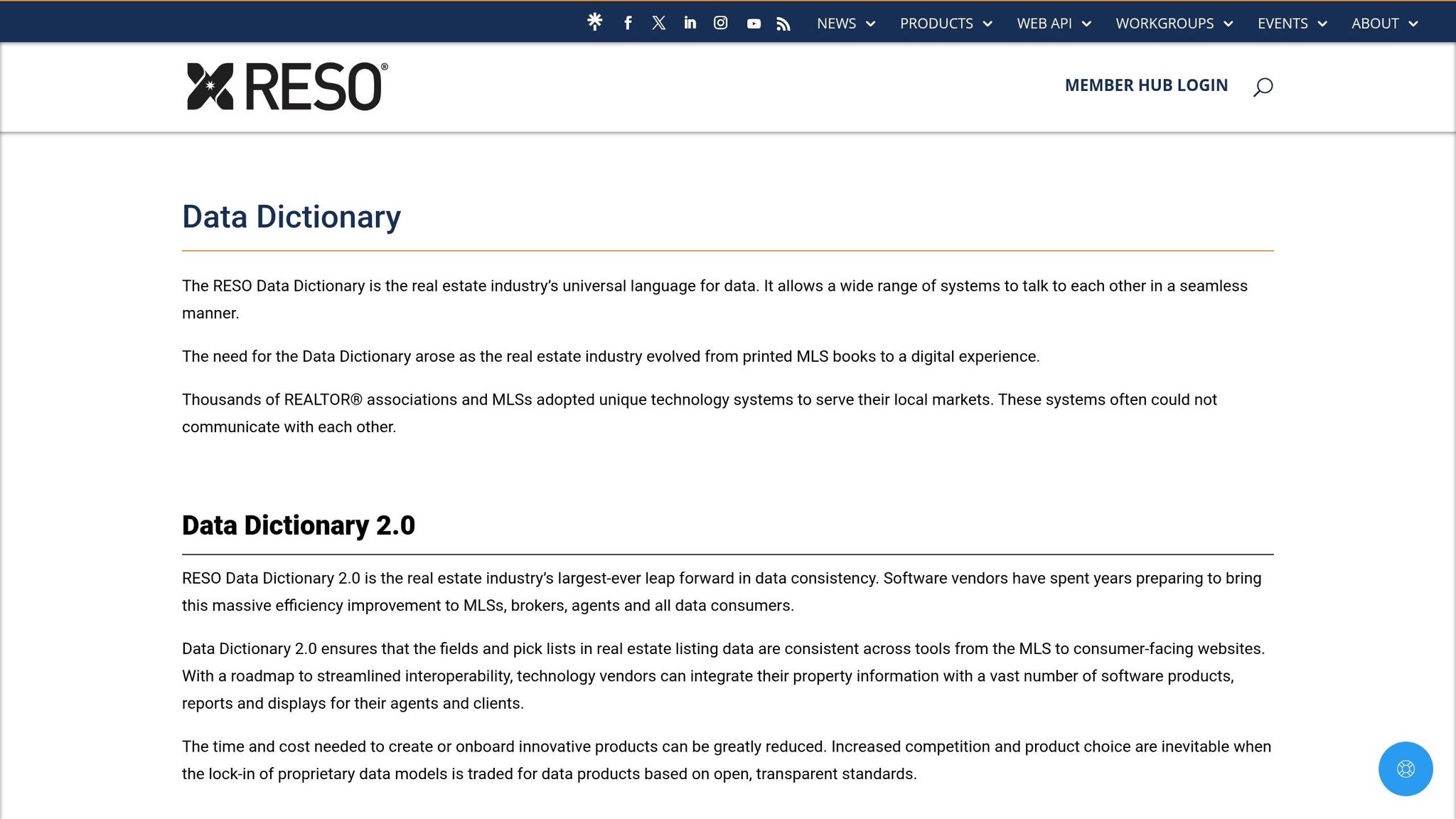Expand the chevron beside WORKGROUPS
Viewport: 1456px width, 819px height.
1228,24
